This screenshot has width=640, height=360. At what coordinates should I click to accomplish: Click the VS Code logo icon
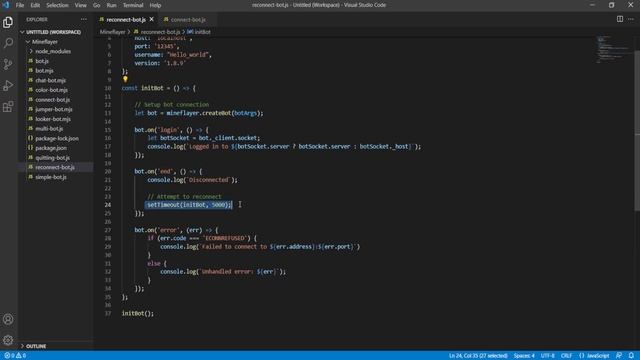(6, 5)
